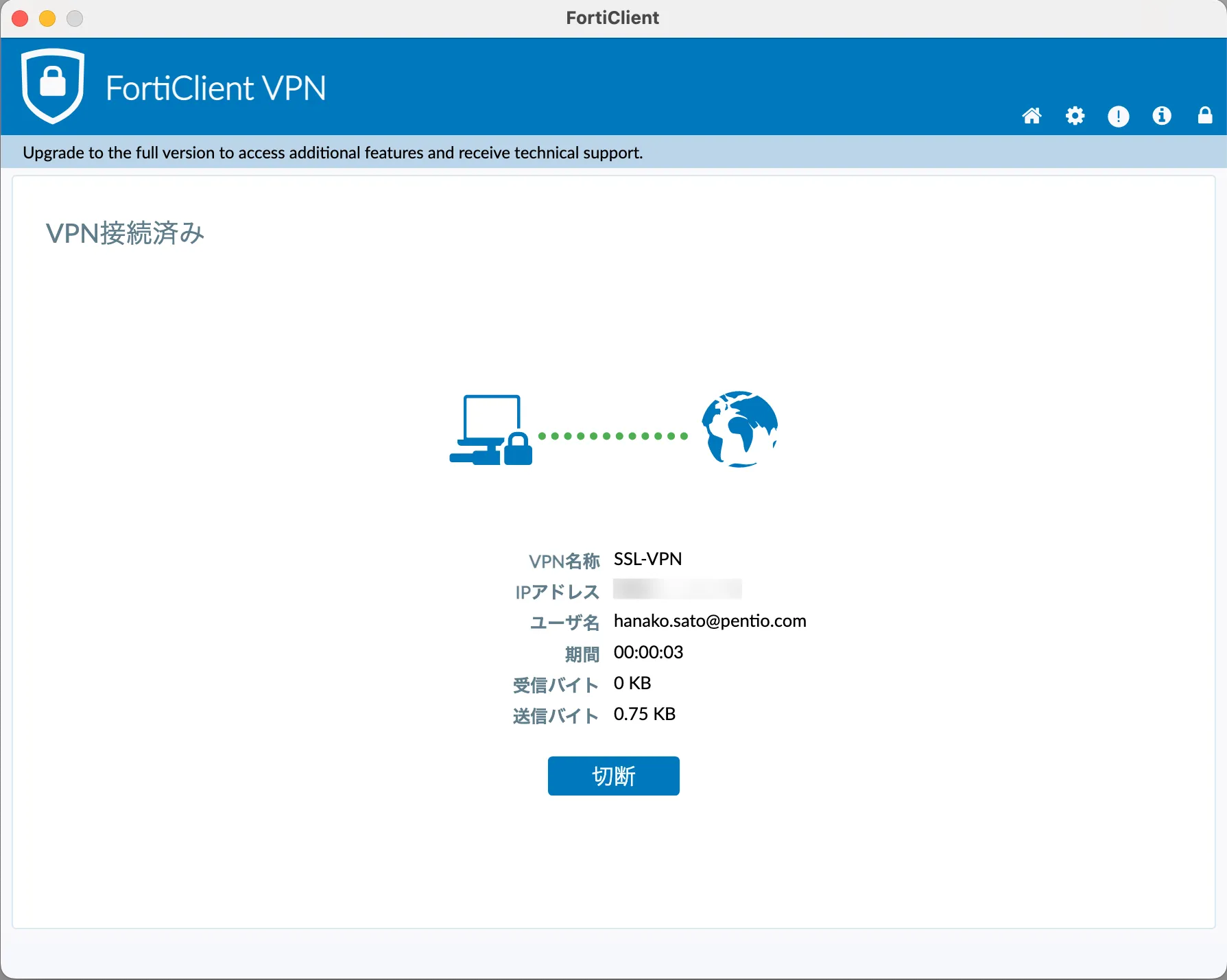The width and height of the screenshot is (1227, 980).
Task: Click the FortiClient VPN header title
Action: (x=215, y=88)
